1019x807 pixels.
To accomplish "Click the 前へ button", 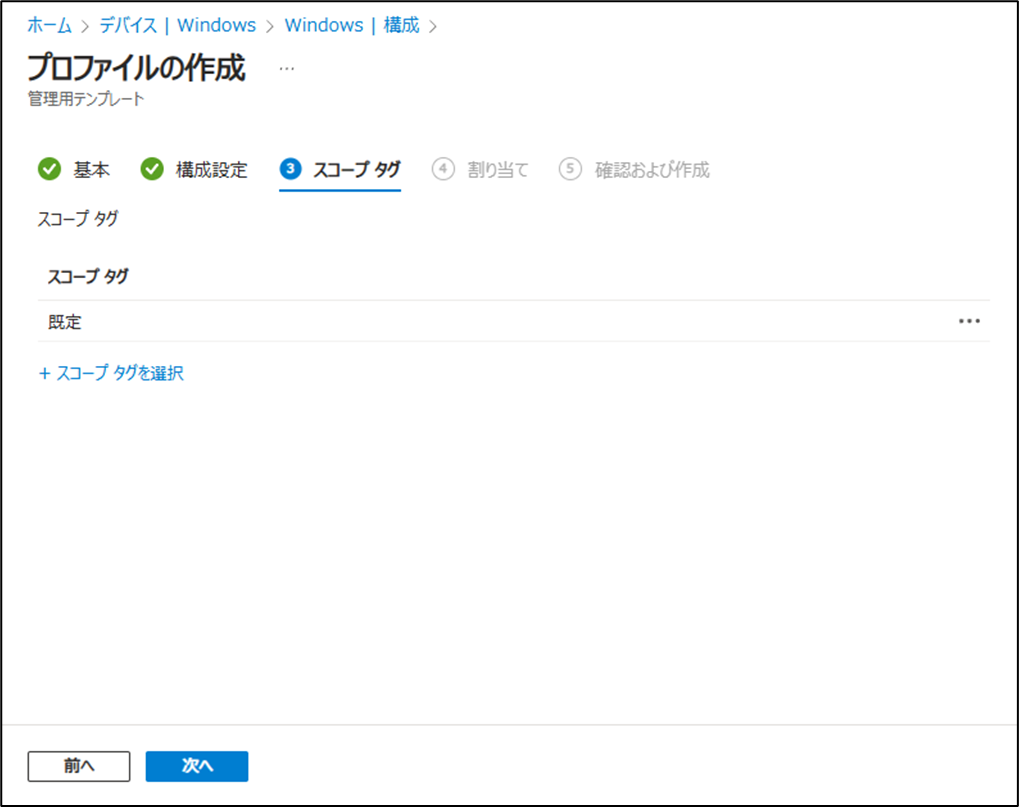I will pyautogui.click(x=78, y=766).
